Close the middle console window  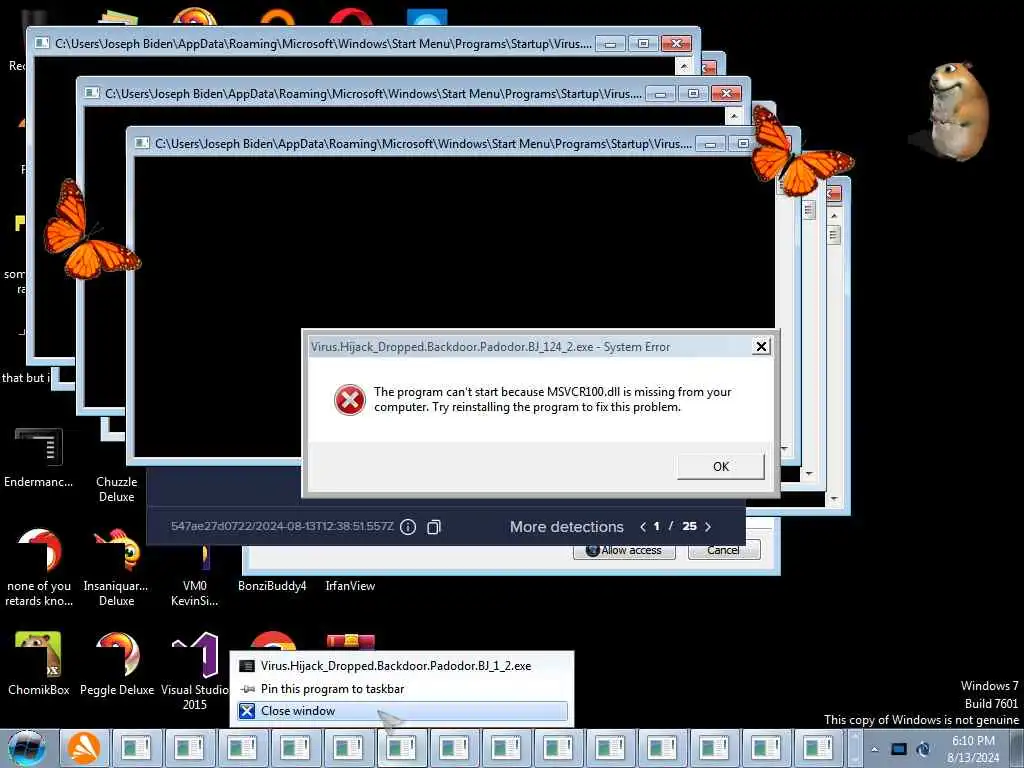point(726,94)
